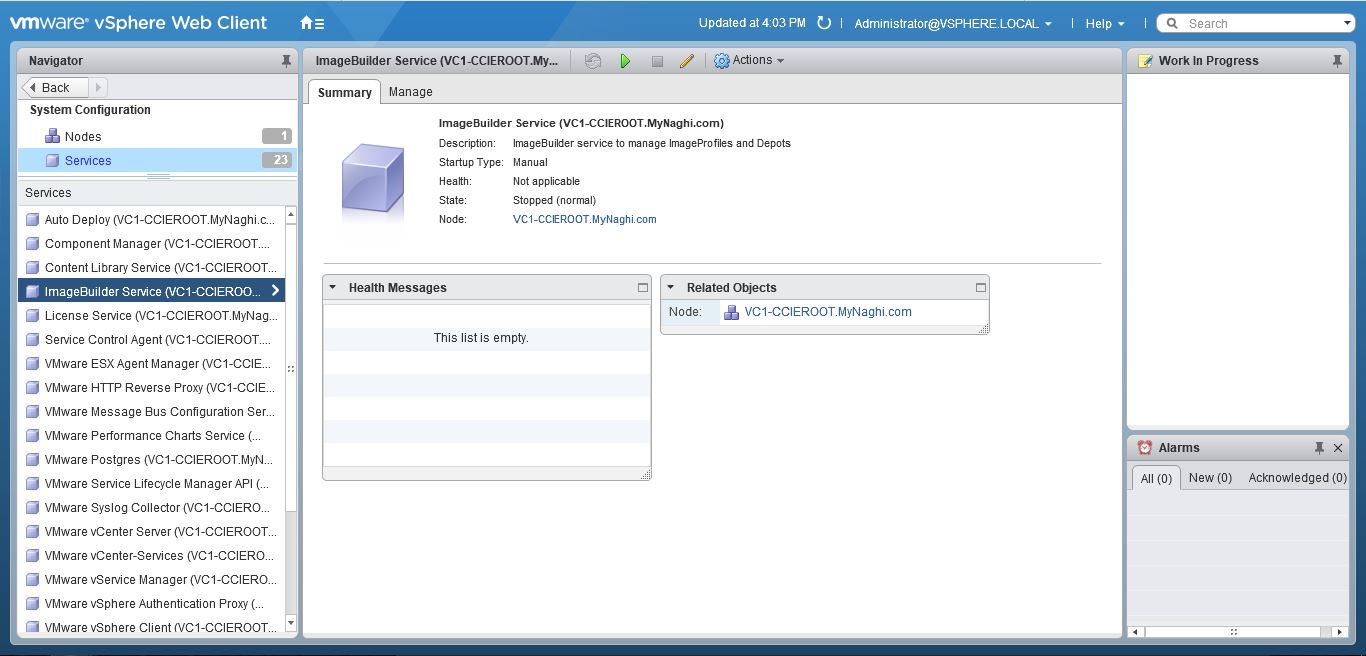
Task: Maximize the Health Messages portlet
Action: (643, 288)
